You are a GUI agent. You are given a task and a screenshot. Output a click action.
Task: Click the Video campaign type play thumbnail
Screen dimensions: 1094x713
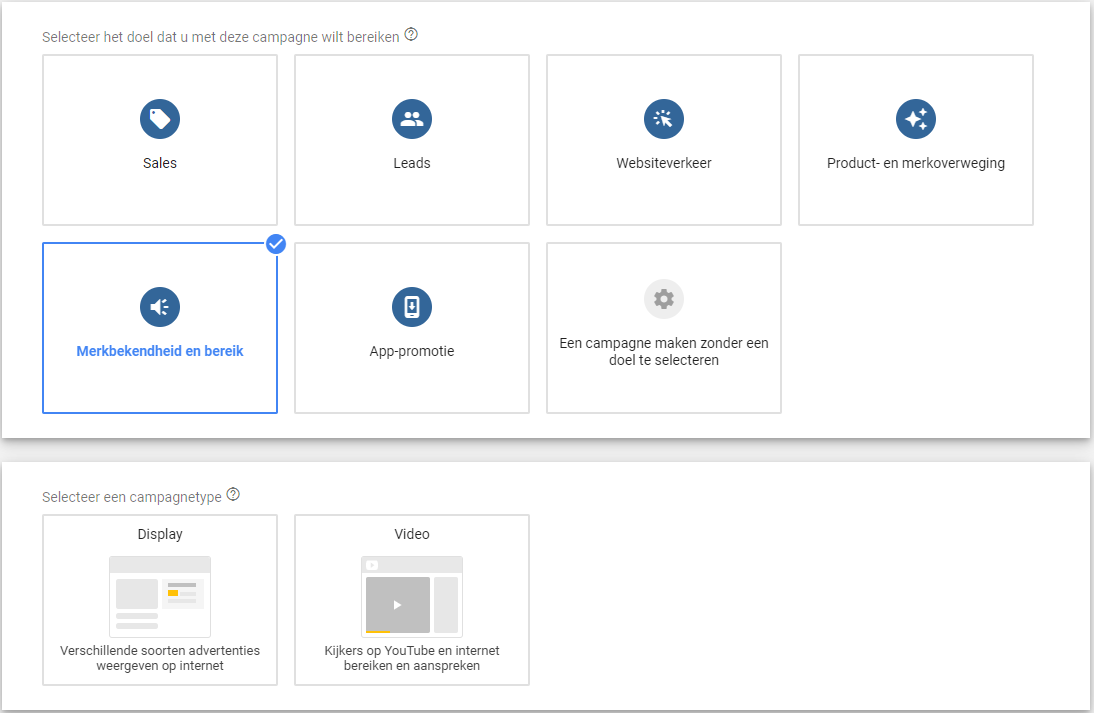click(x=398, y=604)
